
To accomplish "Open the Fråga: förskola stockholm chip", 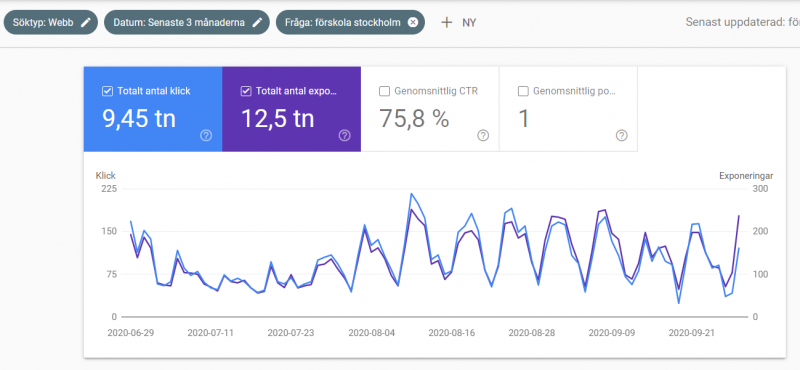I will (x=350, y=22).
